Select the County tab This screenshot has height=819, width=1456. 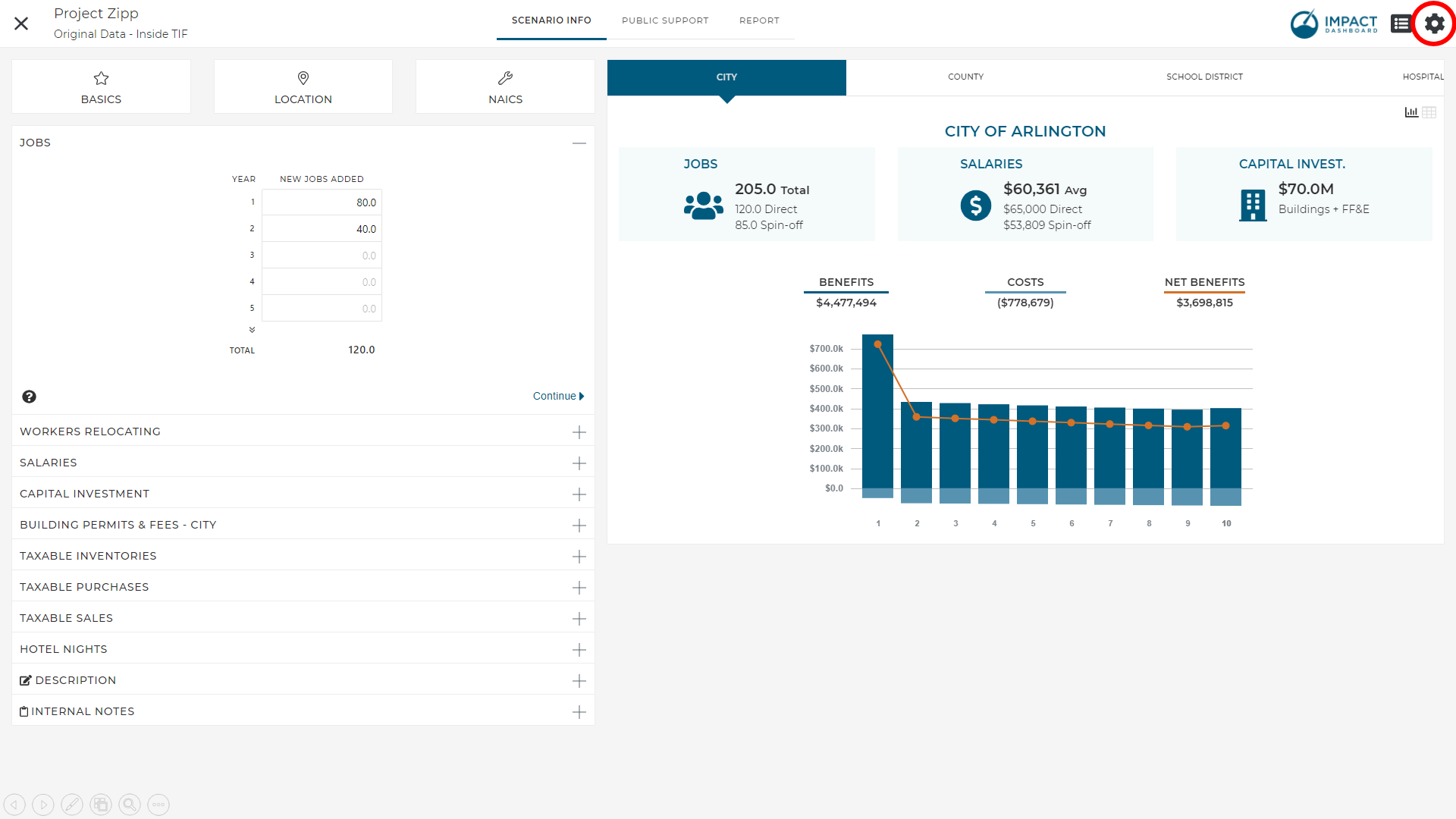coord(965,77)
